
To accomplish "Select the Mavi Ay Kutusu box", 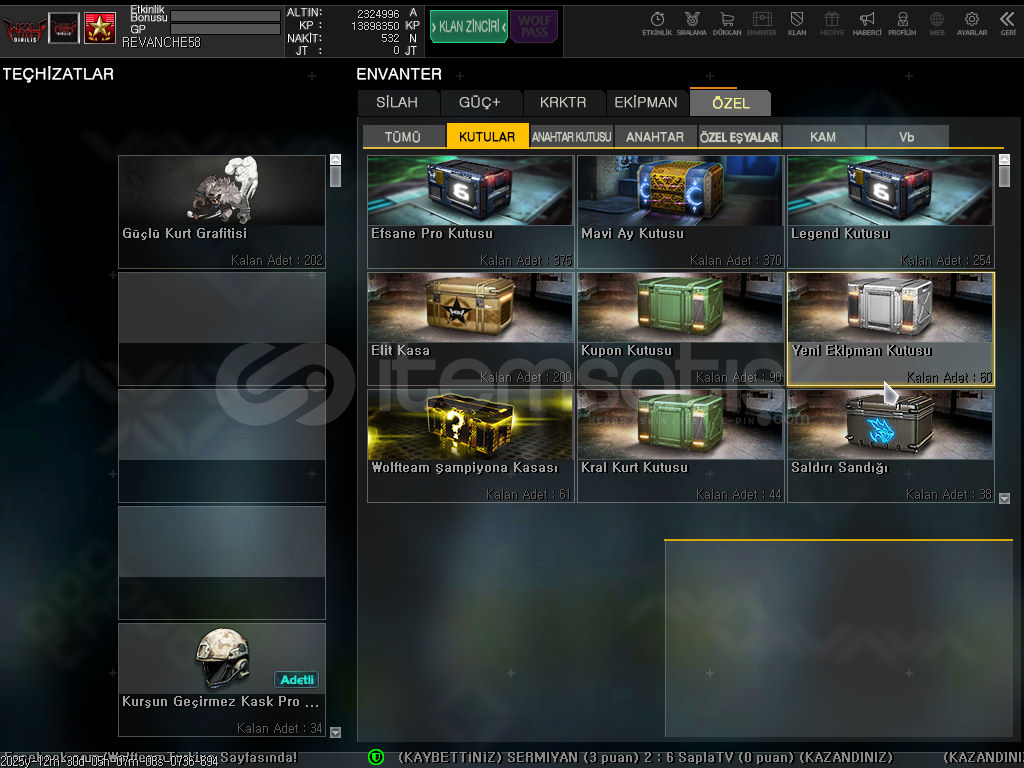I will pos(680,212).
